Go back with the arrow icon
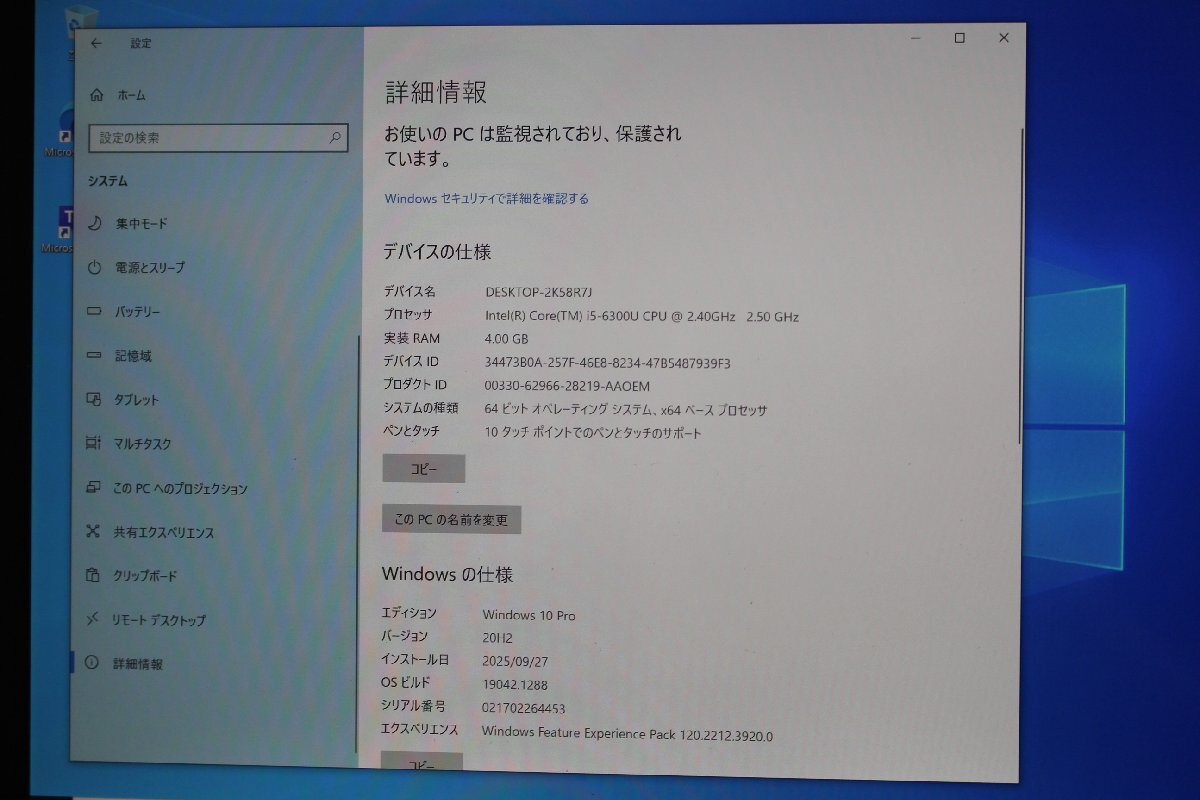The image size is (1200, 800). coord(96,43)
